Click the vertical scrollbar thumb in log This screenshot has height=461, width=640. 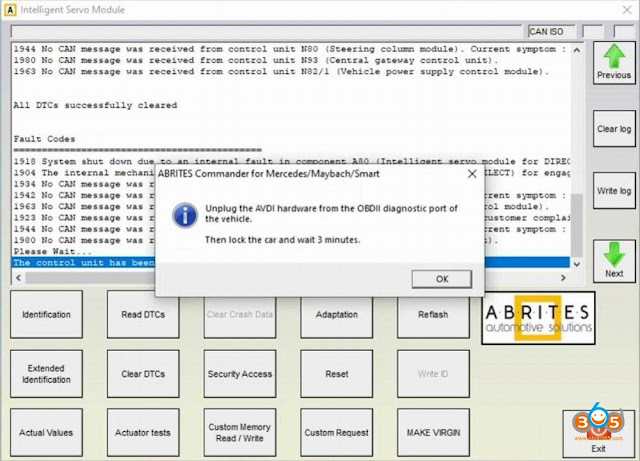coord(576,225)
